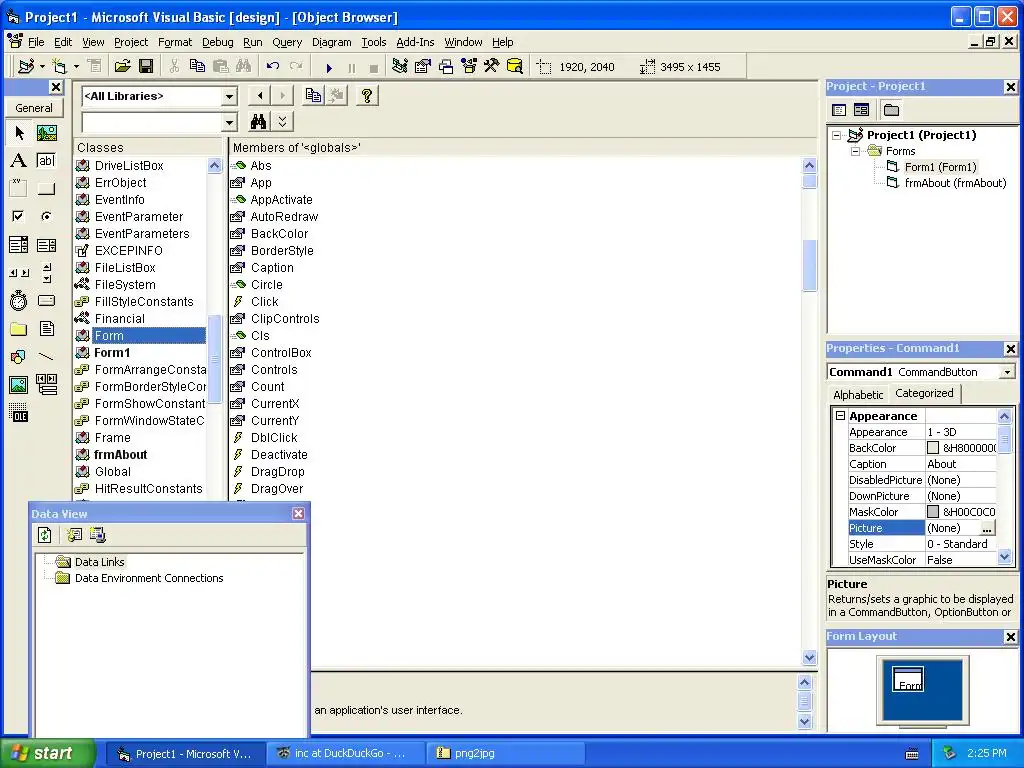Select the horizontal scrollbar control tool
The width and height of the screenshot is (1024, 768).
tap(19, 273)
